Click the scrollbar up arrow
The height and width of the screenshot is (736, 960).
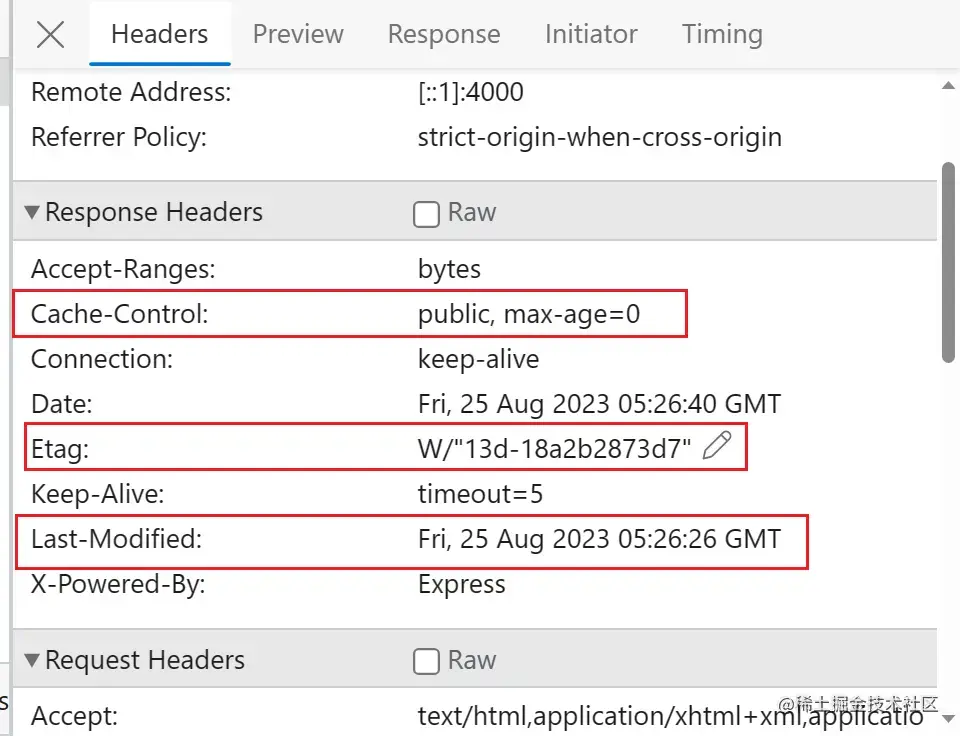click(x=948, y=86)
